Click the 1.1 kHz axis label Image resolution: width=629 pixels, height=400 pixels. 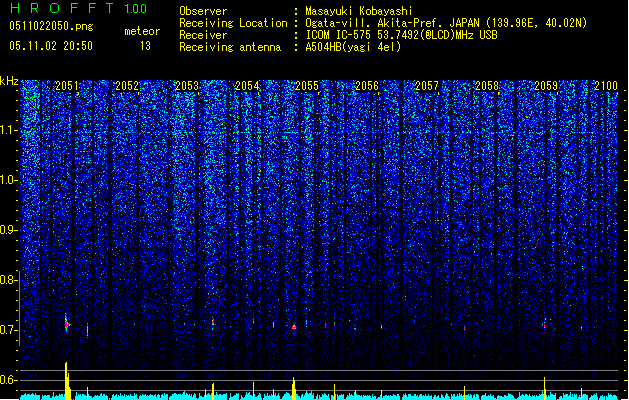[x=9, y=130]
